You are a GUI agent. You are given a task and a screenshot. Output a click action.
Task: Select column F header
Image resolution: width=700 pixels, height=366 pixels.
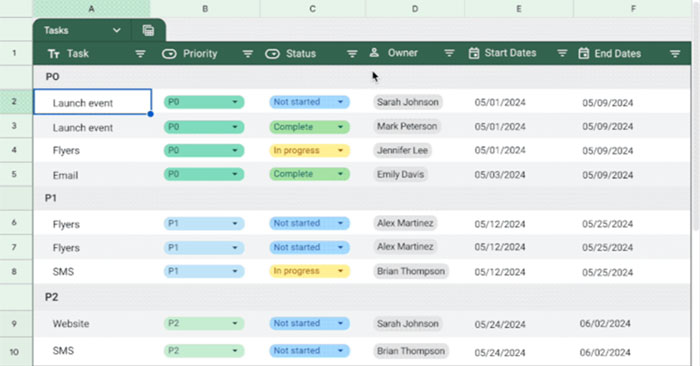633,8
